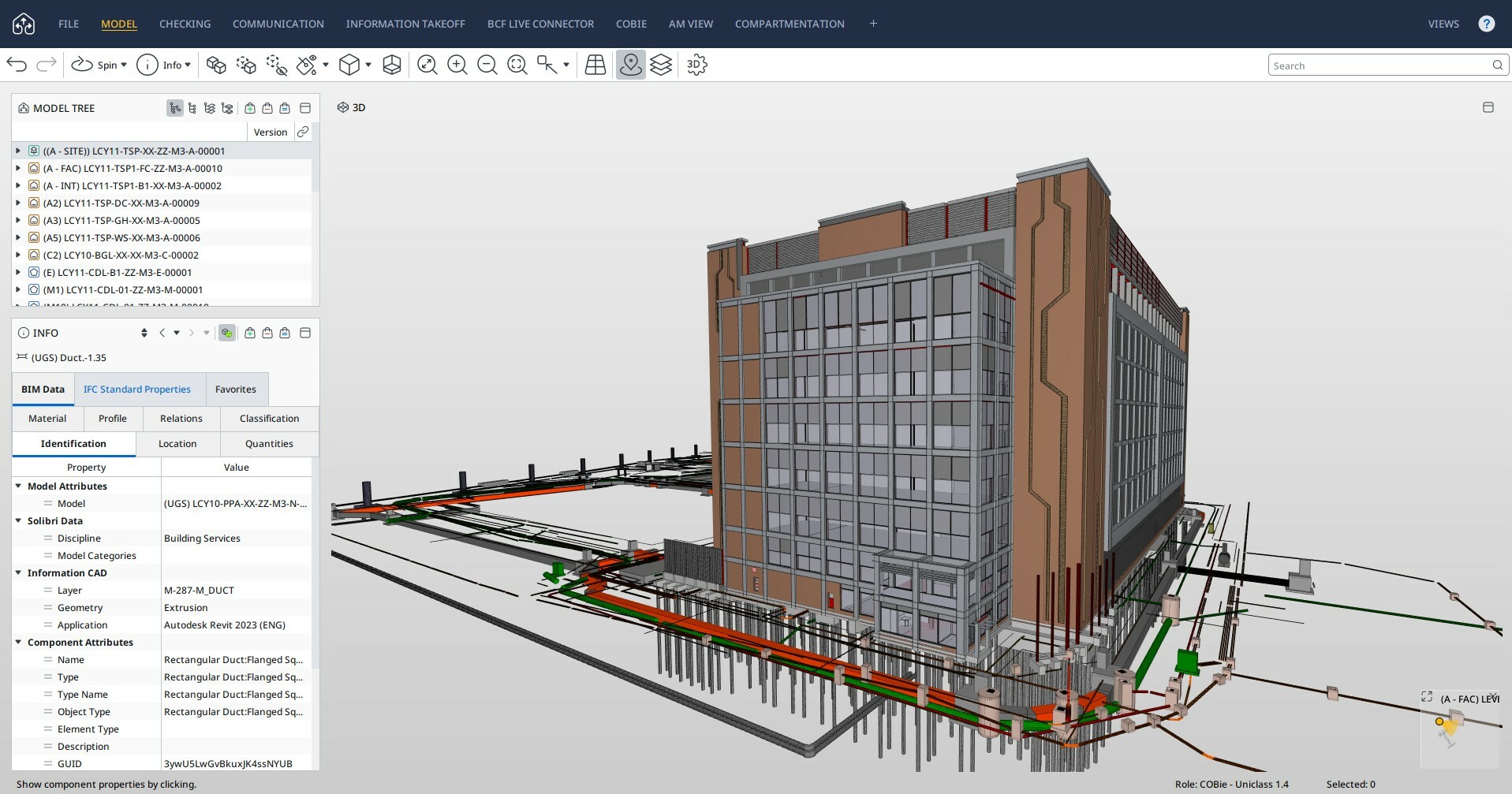Viewport: 1512px width, 794px height.
Task: Click the layers stack icon in toolbar
Action: coord(661,65)
